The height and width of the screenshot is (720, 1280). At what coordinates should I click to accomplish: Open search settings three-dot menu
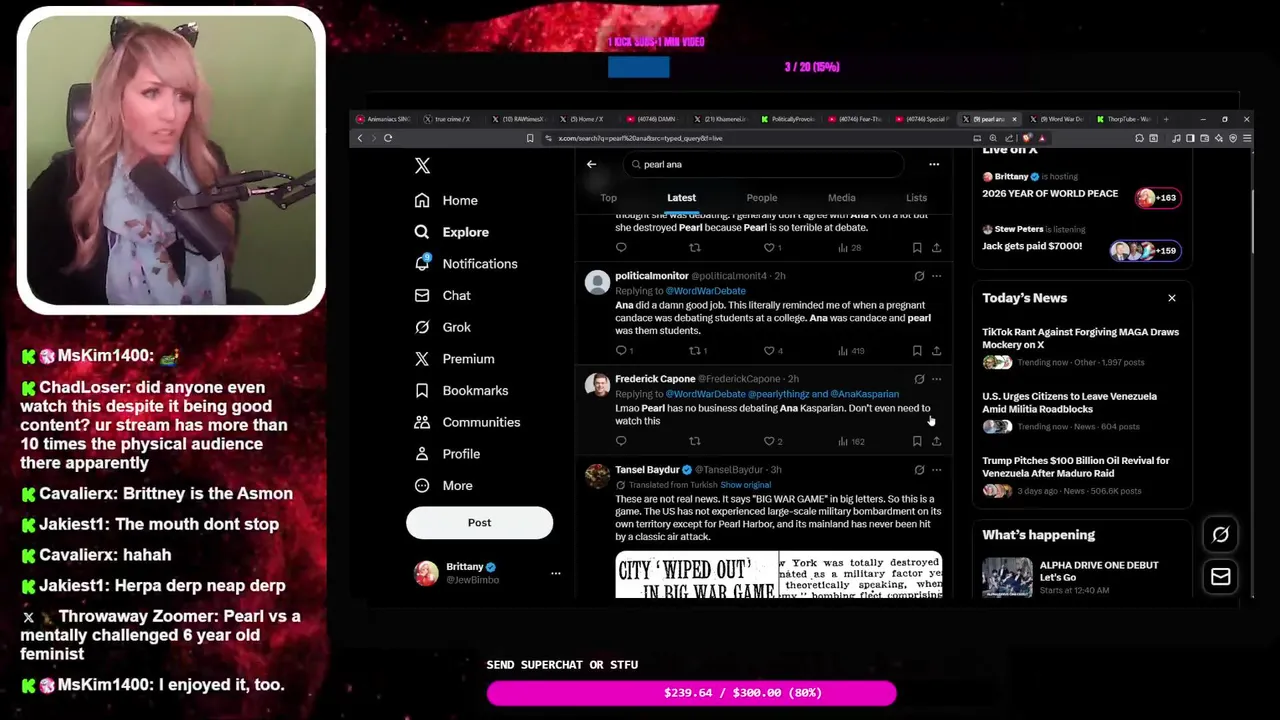click(934, 164)
